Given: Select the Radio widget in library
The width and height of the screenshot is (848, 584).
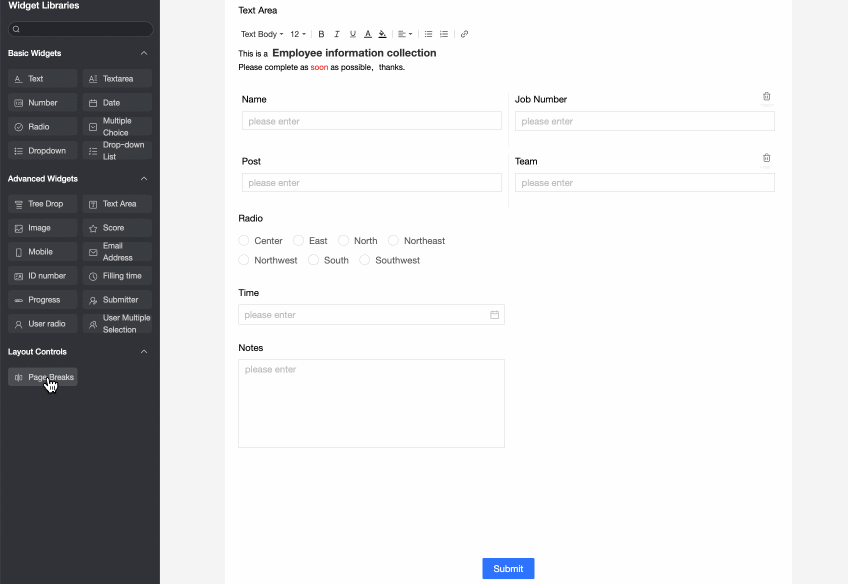Looking at the screenshot, I should (x=43, y=127).
